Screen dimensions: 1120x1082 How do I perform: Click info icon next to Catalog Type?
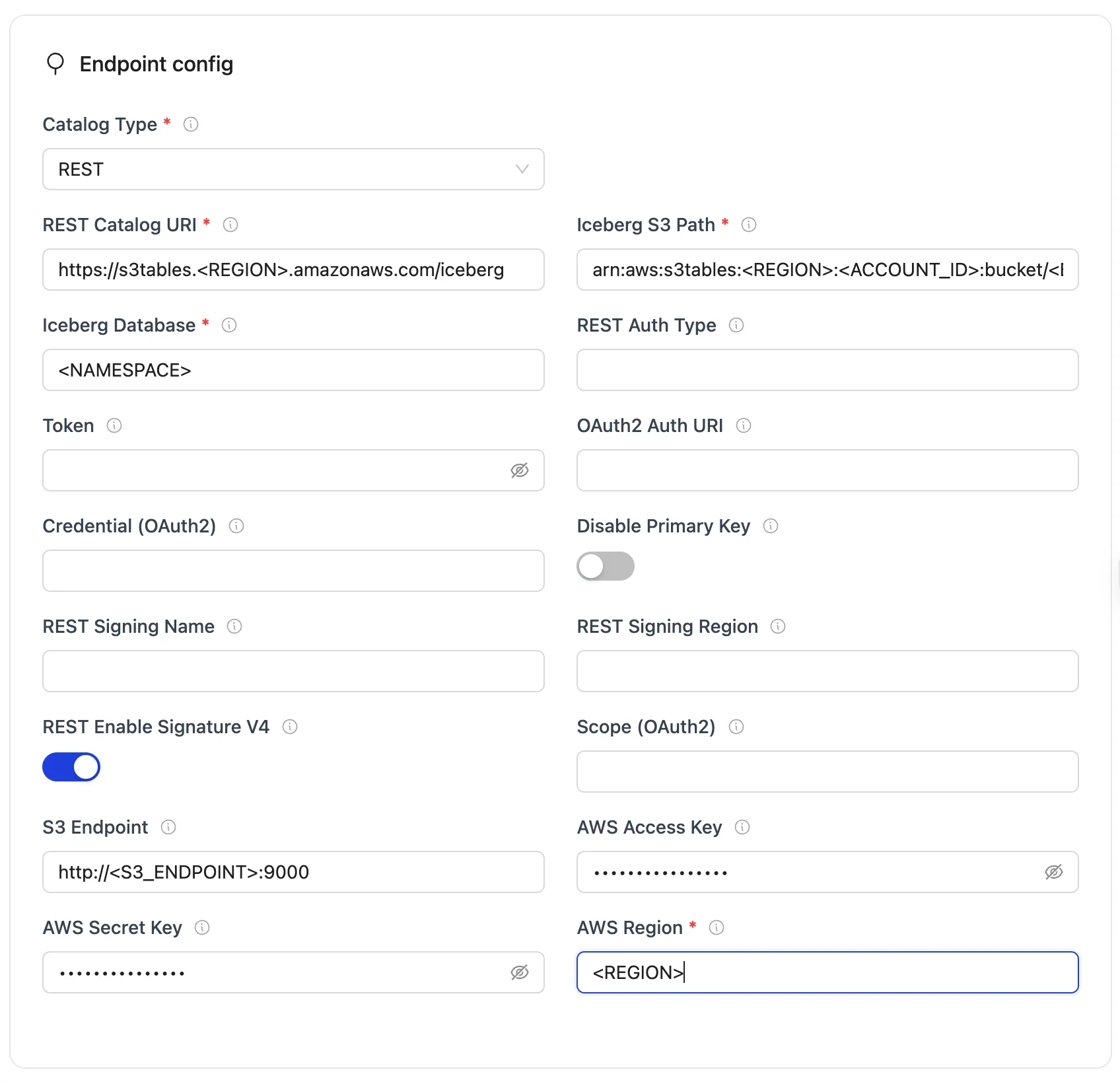(191, 124)
